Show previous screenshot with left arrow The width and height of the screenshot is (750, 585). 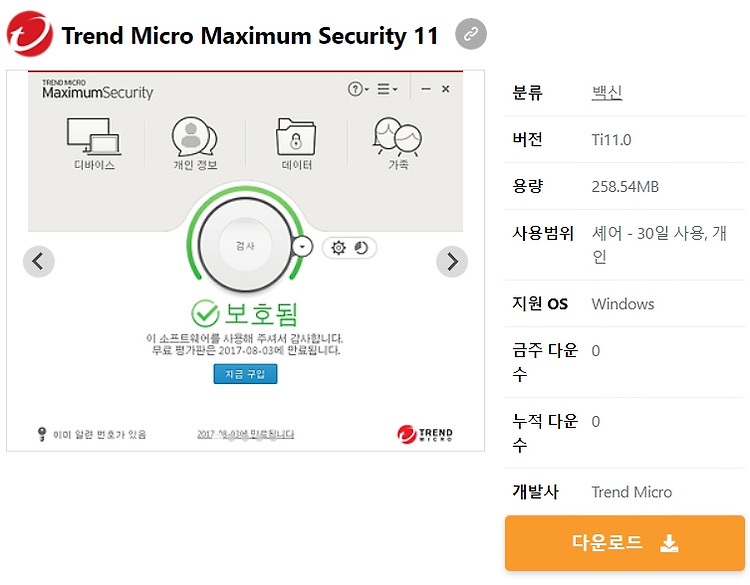click(x=39, y=262)
